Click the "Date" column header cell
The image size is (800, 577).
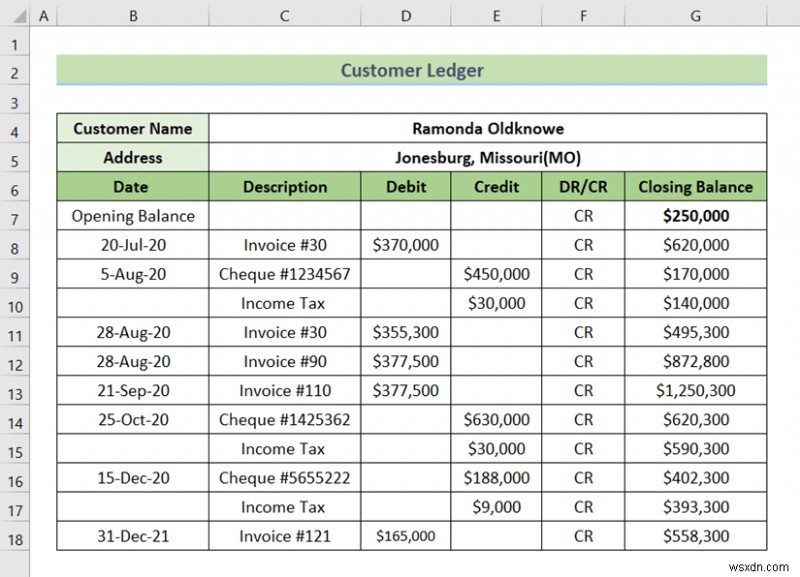click(132, 187)
